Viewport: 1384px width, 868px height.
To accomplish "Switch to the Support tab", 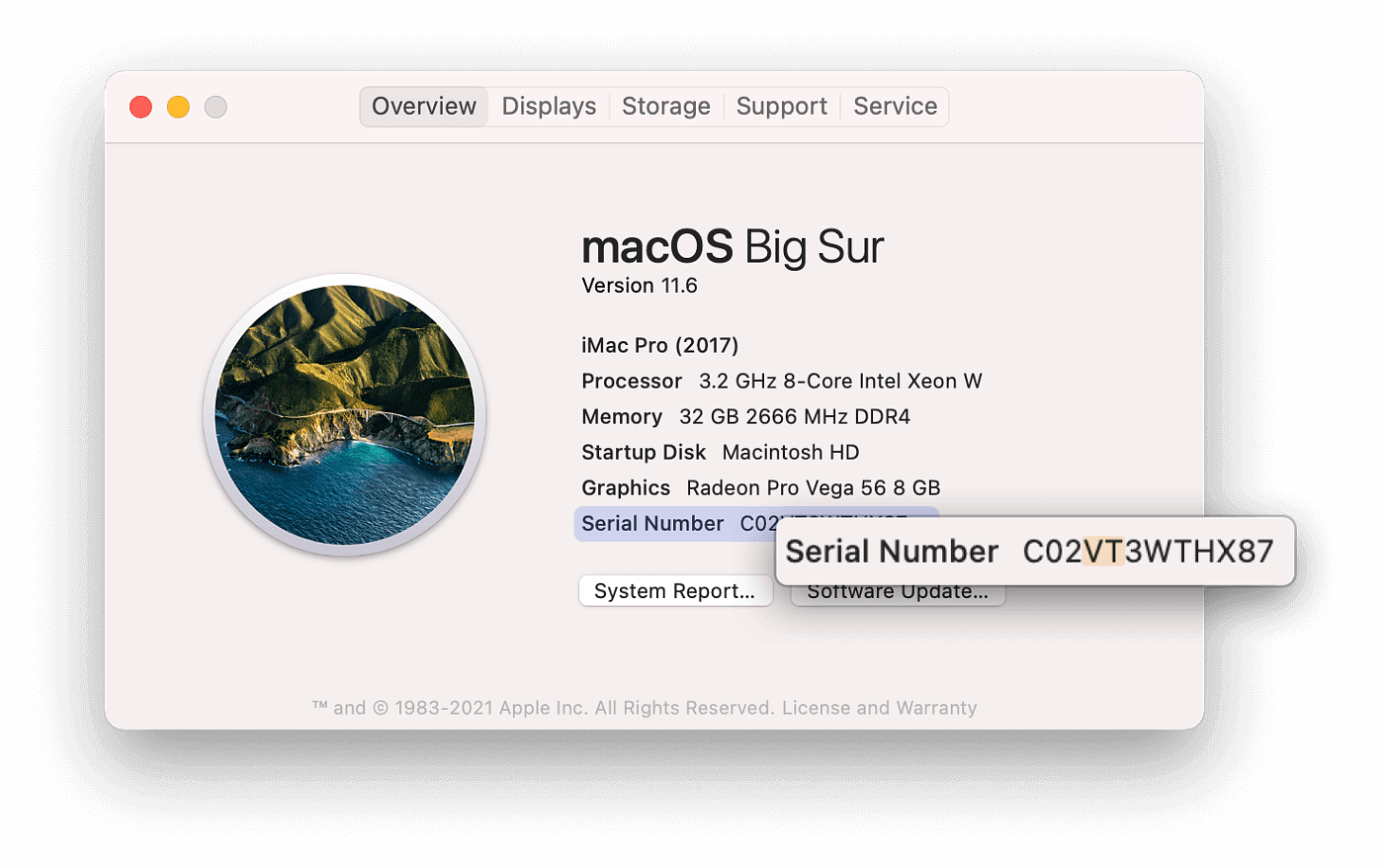I will 781,106.
